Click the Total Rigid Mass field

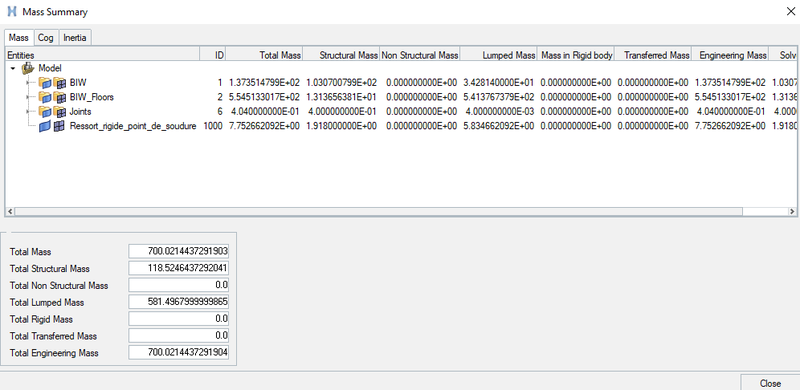click(179, 319)
